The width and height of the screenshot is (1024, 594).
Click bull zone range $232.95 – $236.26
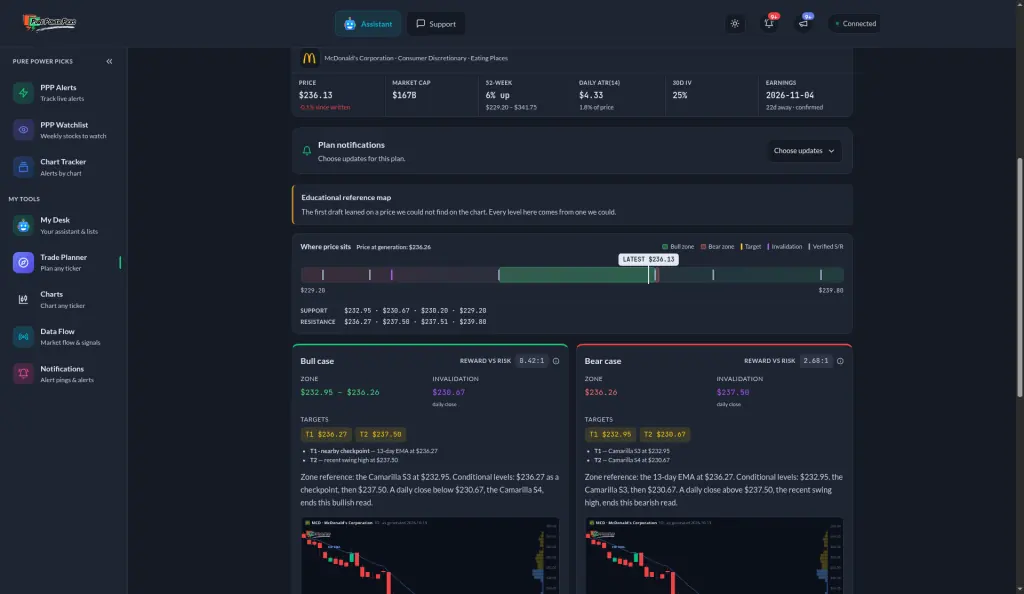[340, 392]
